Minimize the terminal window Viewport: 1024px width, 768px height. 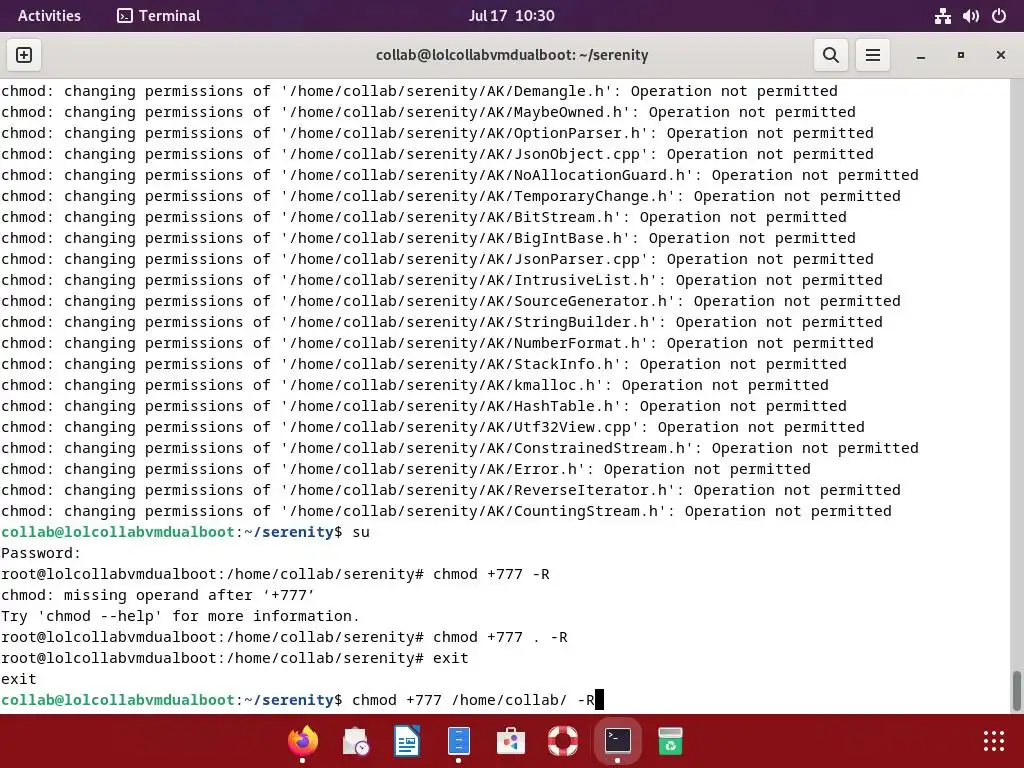pyautogui.click(x=921, y=56)
